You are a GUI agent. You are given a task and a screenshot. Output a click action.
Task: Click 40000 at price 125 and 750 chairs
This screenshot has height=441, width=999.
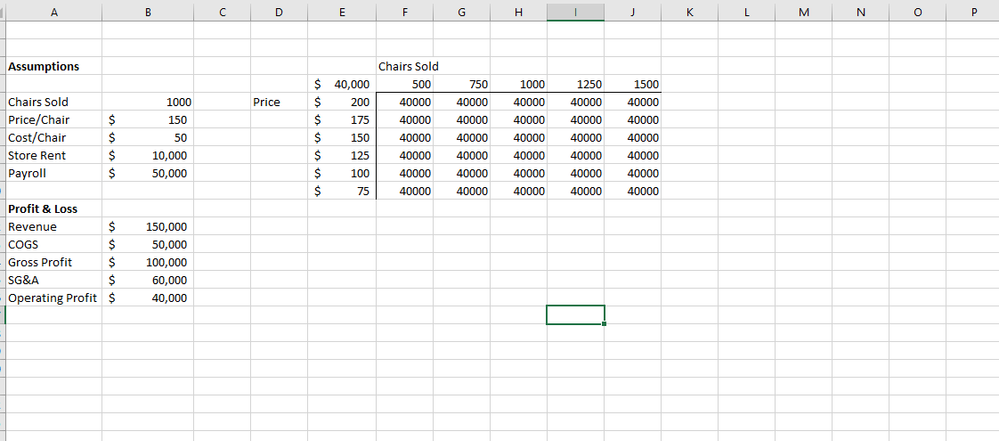pos(462,155)
